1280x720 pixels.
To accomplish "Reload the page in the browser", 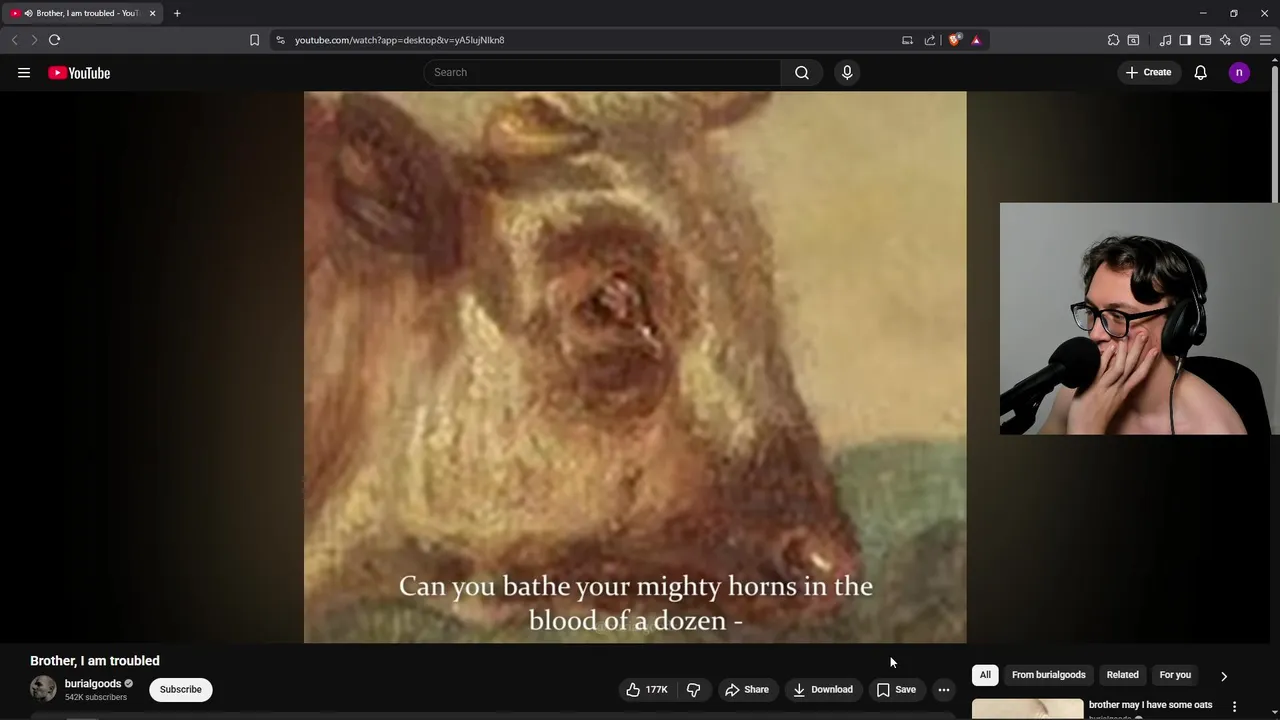I will tap(54, 40).
